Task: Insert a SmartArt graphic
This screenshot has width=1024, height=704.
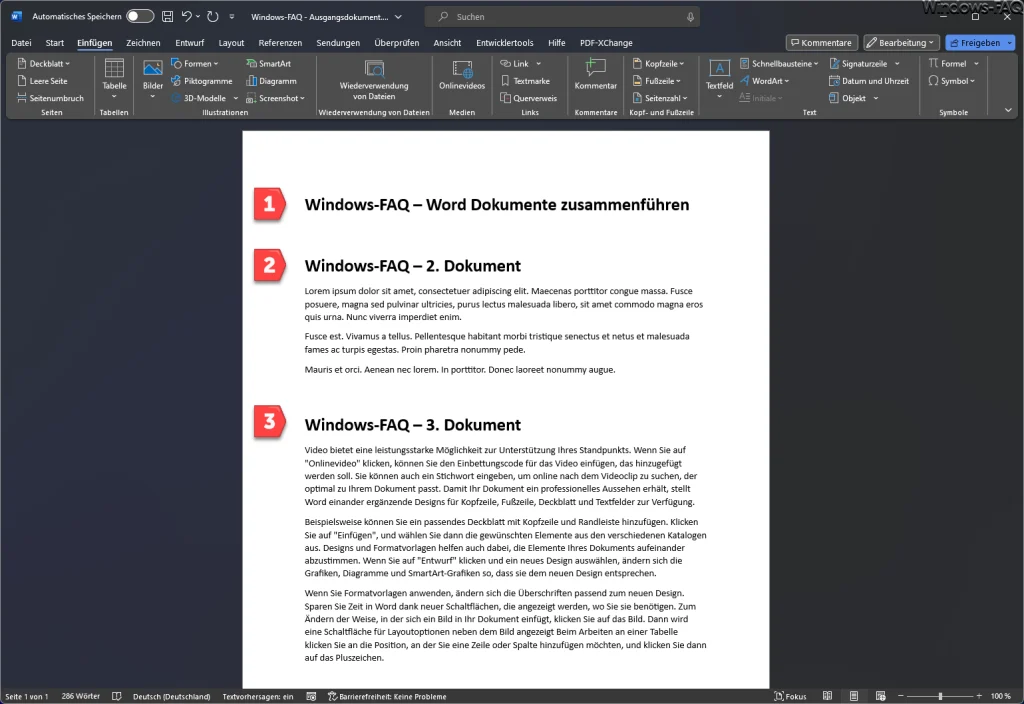Action: coord(268,63)
